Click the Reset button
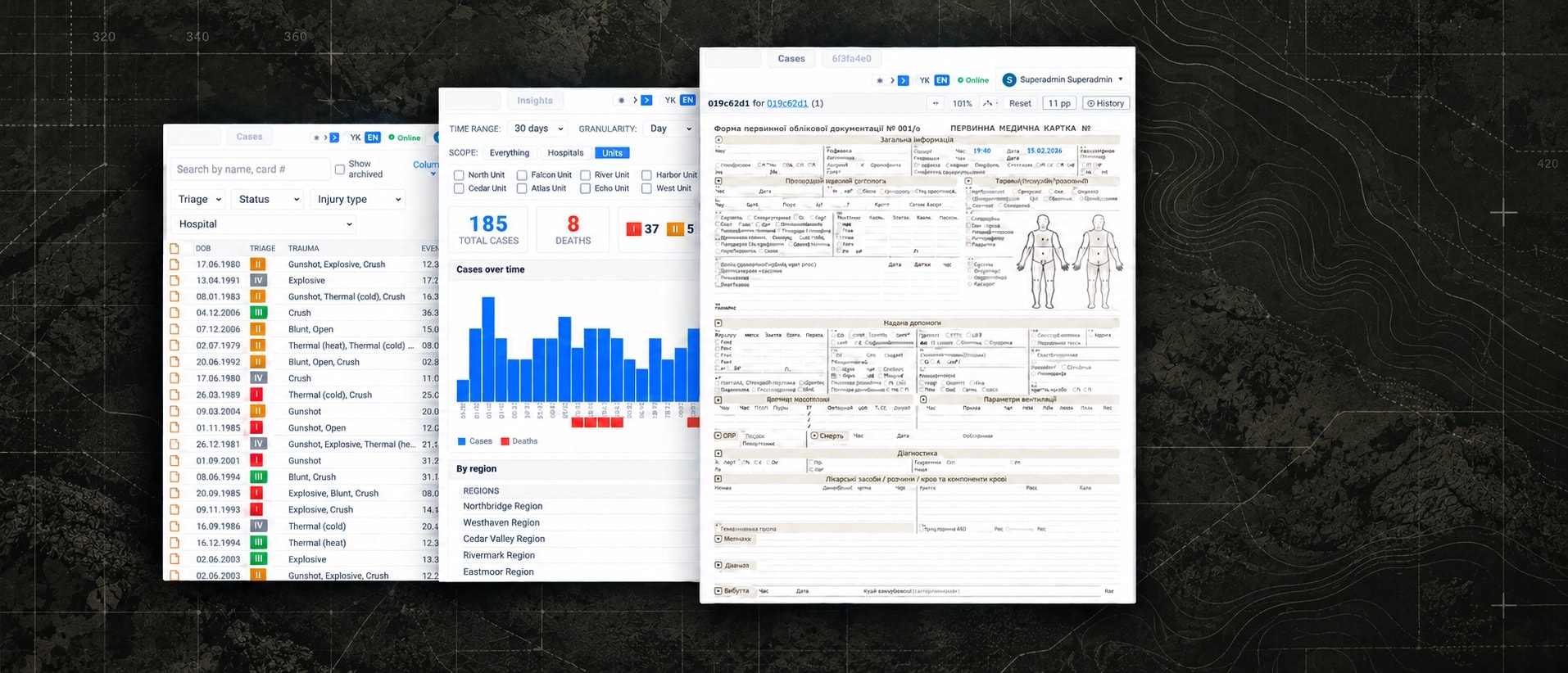The height and width of the screenshot is (673, 1568). pyautogui.click(x=1020, y=103)
